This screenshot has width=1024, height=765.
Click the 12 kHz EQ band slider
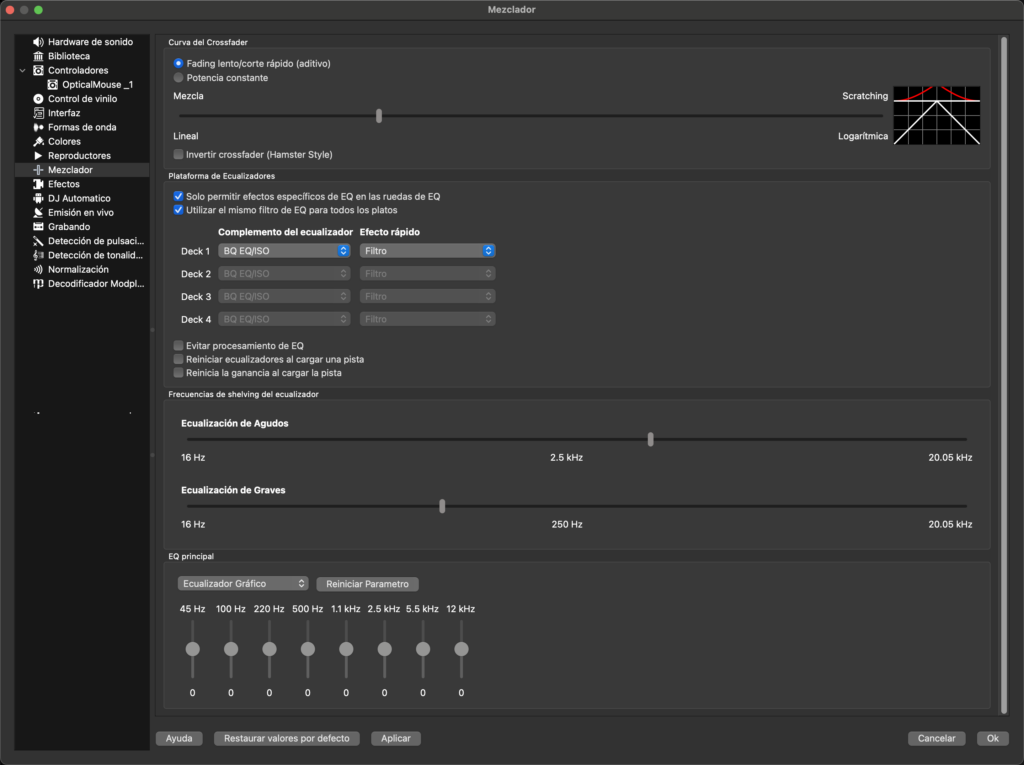coord(462,649)
